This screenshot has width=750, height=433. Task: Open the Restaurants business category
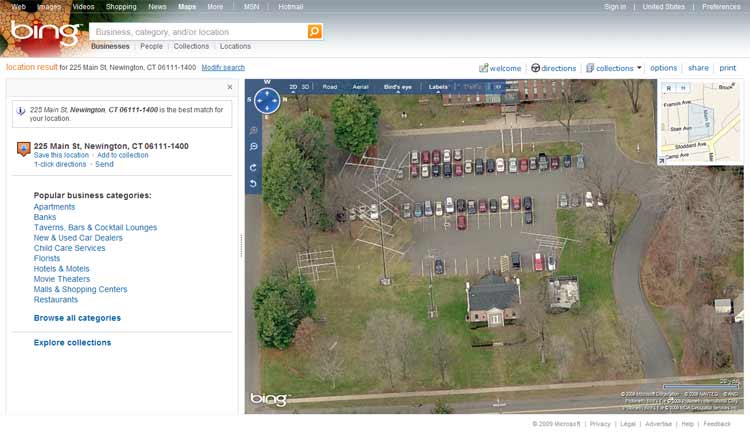point(56,300)
